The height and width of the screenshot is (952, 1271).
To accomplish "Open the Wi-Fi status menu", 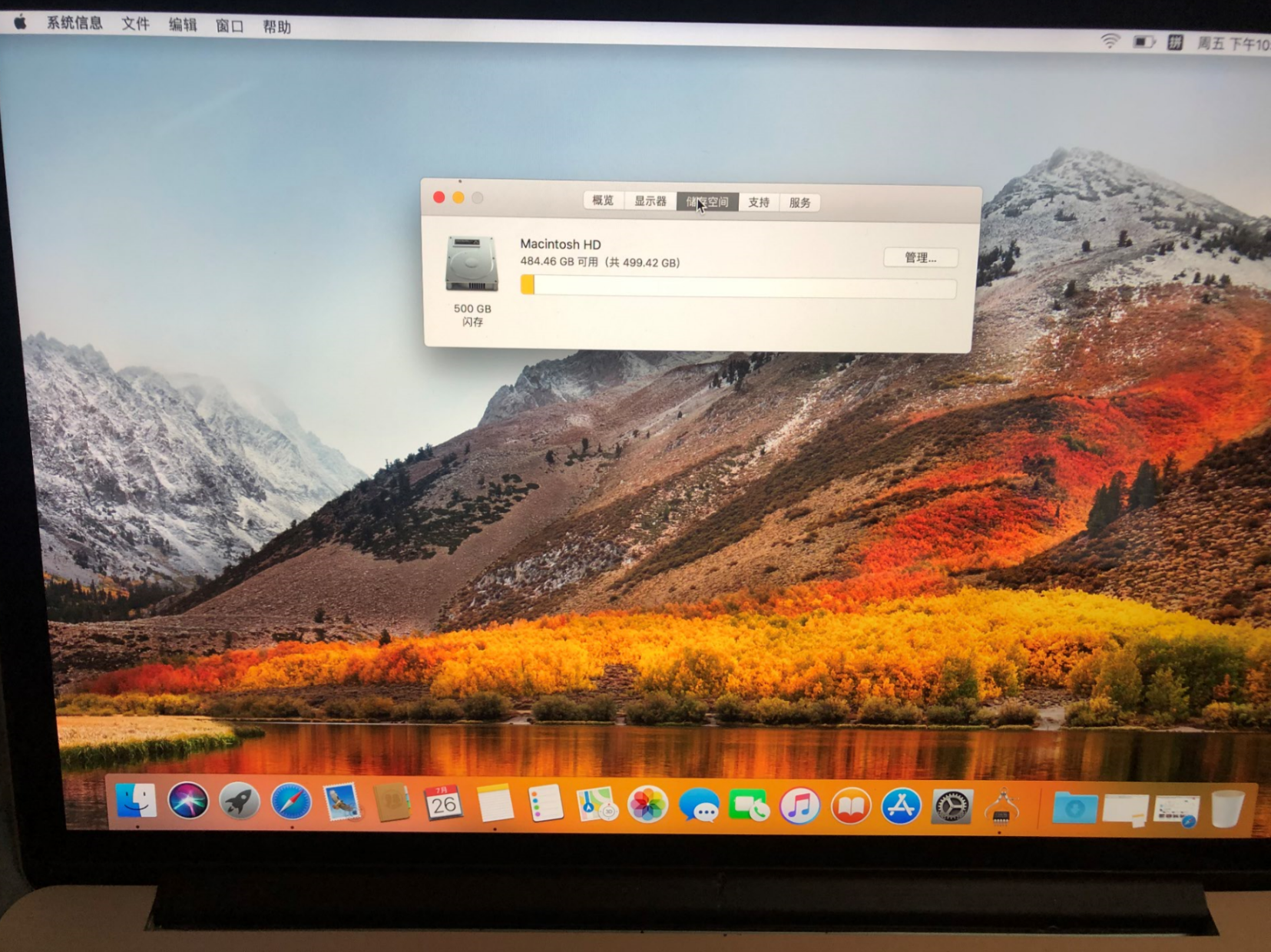I will pos(1109,41).
